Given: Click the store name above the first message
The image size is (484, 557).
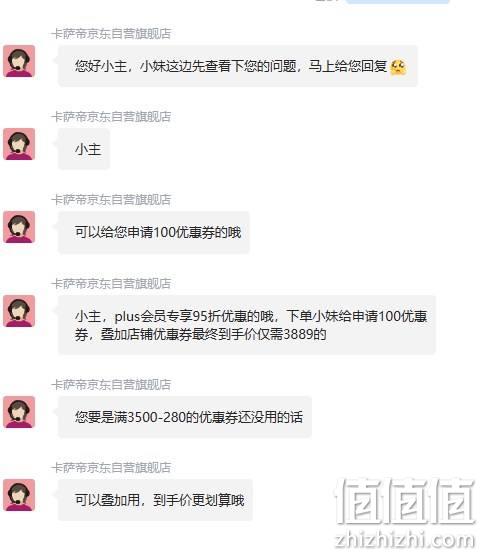Looking at the screenshot, I should click(111, 34).
